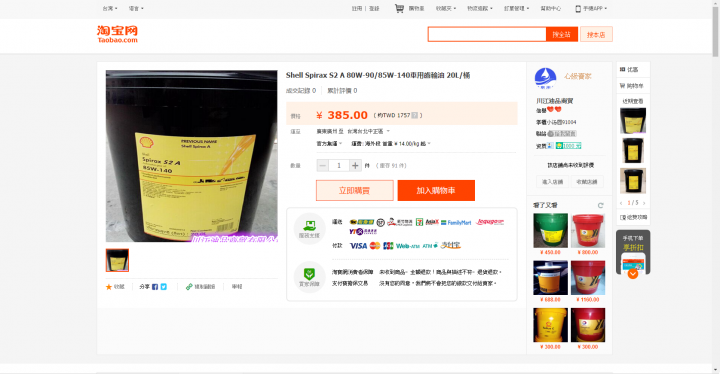Screen dimensions: 720x374
Task: Open the 台灣 region dropdown
Action: click(x=110, y=8)
